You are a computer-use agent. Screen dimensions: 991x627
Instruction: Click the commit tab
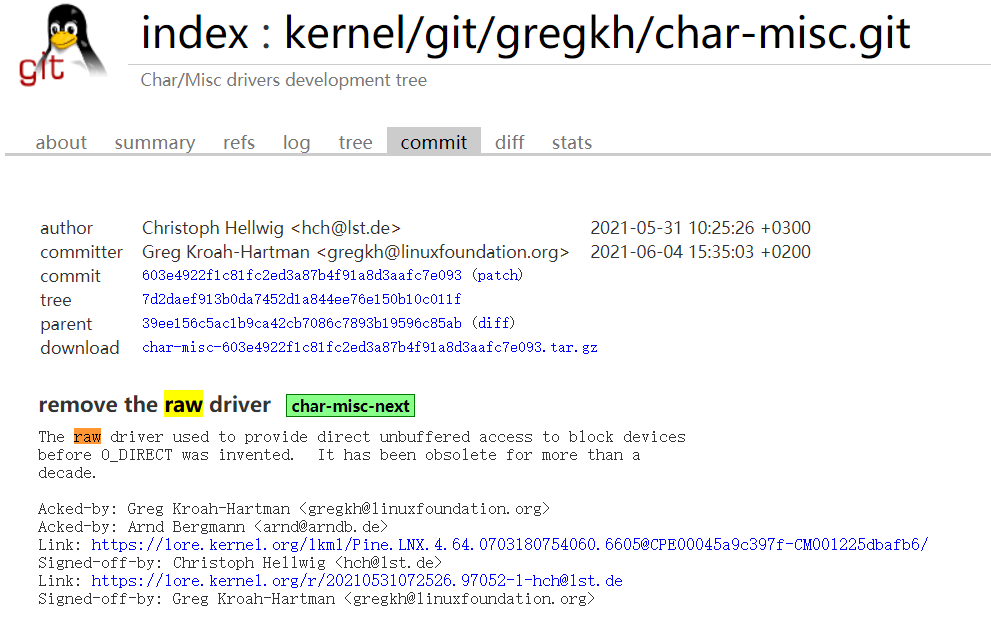pyautogui.click(x=433, y=142)
